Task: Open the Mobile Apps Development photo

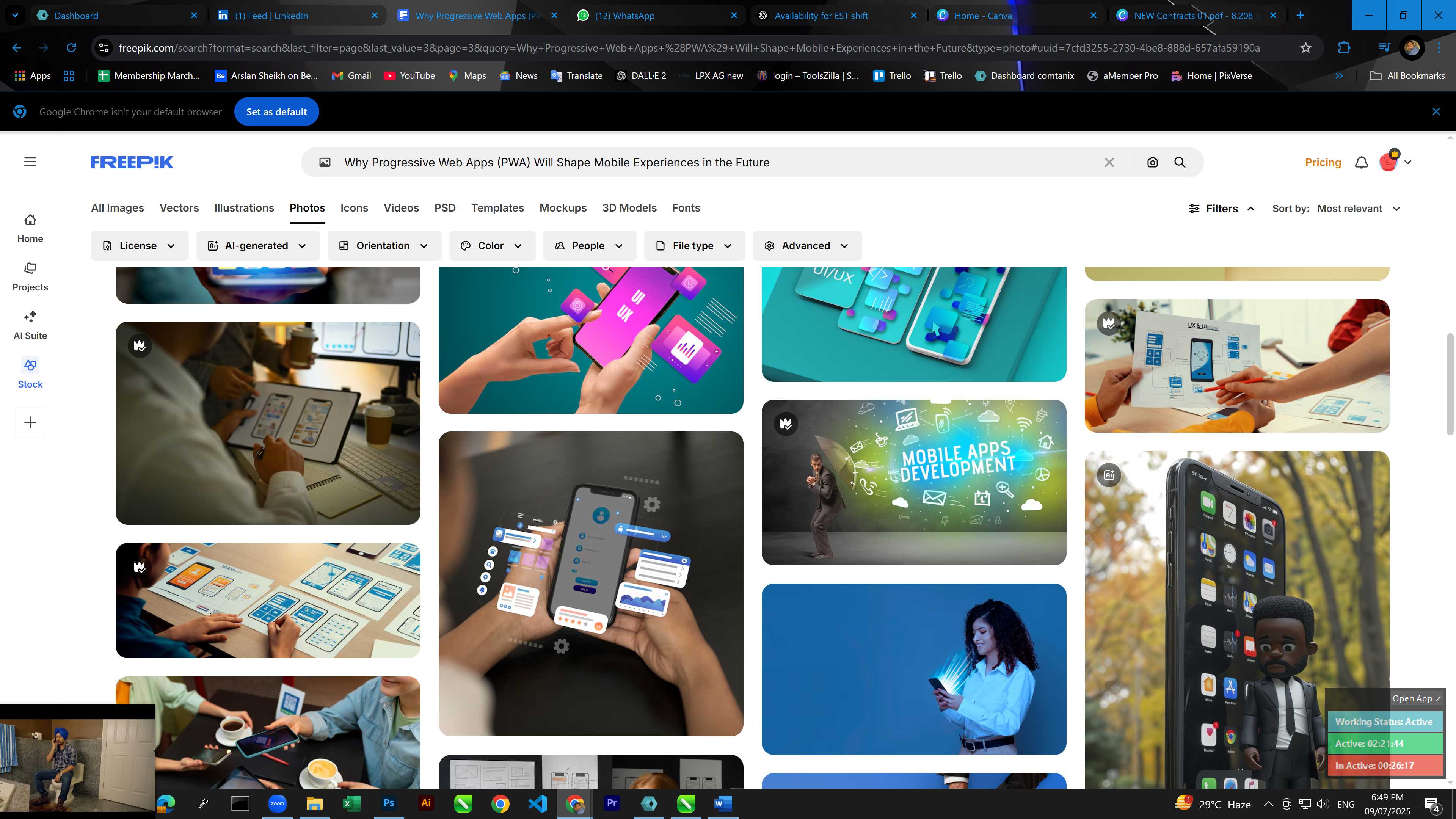Action: [x=914, y=482]
